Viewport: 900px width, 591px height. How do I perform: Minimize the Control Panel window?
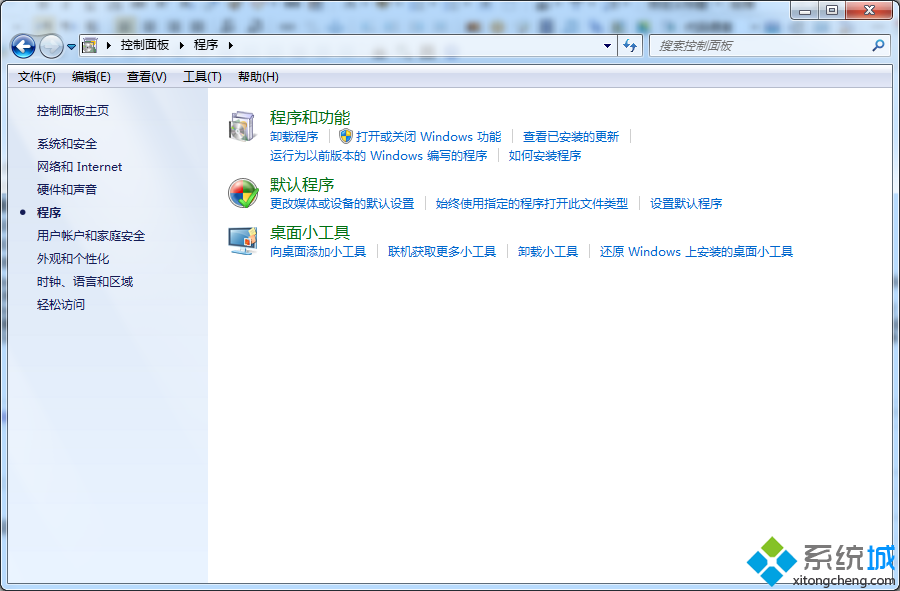(x=805, y=10)
